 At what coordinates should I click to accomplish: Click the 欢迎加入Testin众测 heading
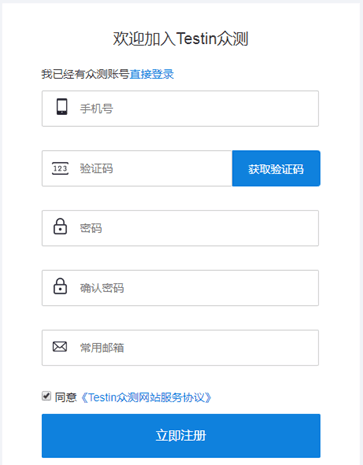point(181,39)
